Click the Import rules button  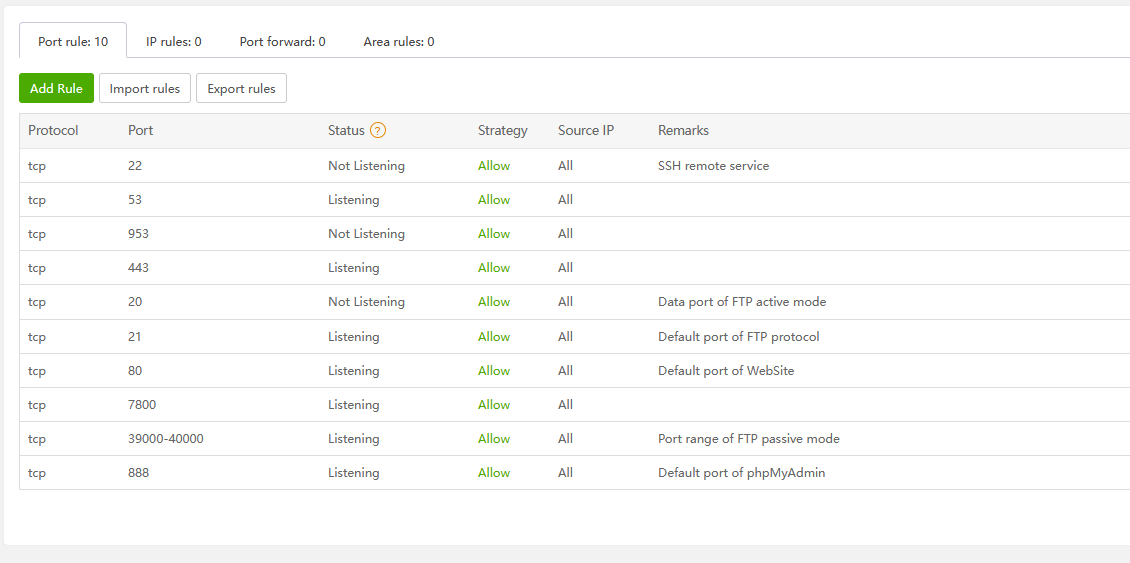(x=145, y=88)
